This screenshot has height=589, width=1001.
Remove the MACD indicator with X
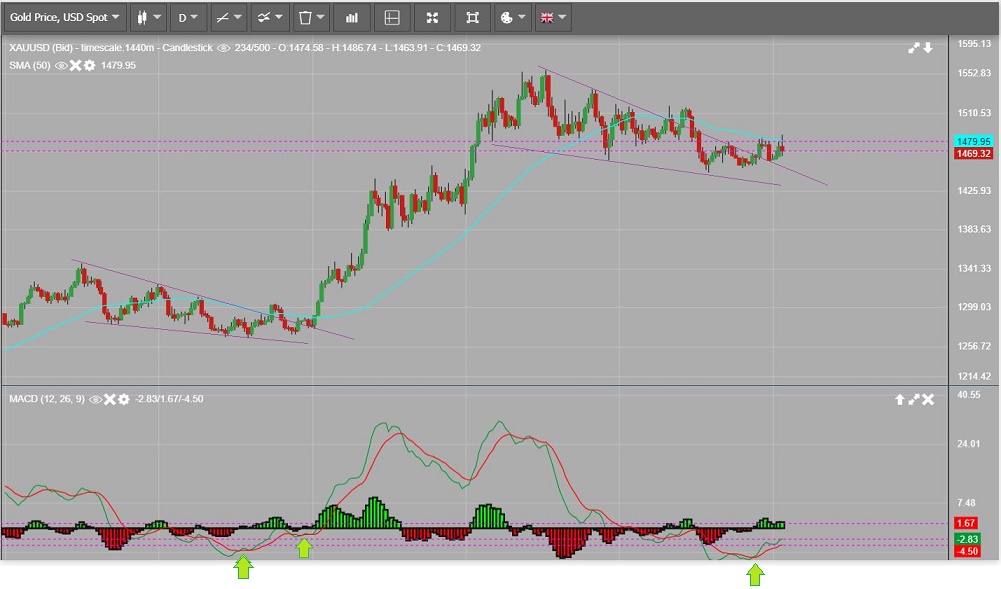(110, 399)
